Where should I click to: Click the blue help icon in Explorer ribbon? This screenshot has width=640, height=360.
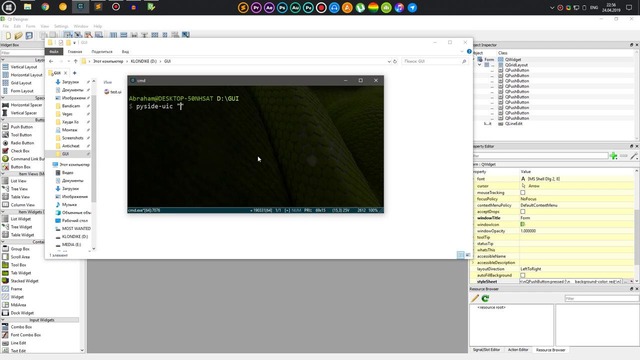click(x=469, y=51)
